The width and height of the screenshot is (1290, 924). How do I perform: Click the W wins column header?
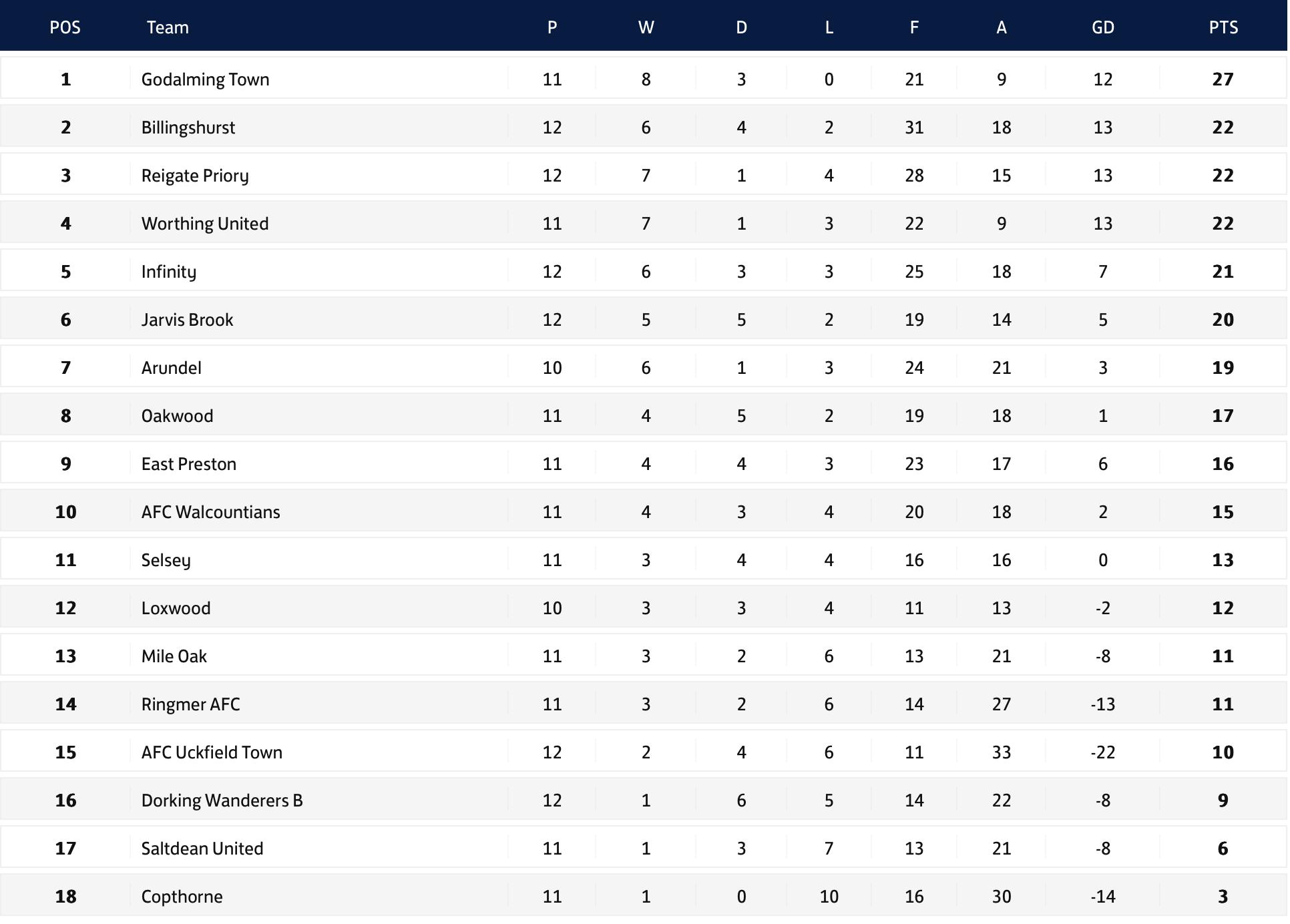click(646, 27)
